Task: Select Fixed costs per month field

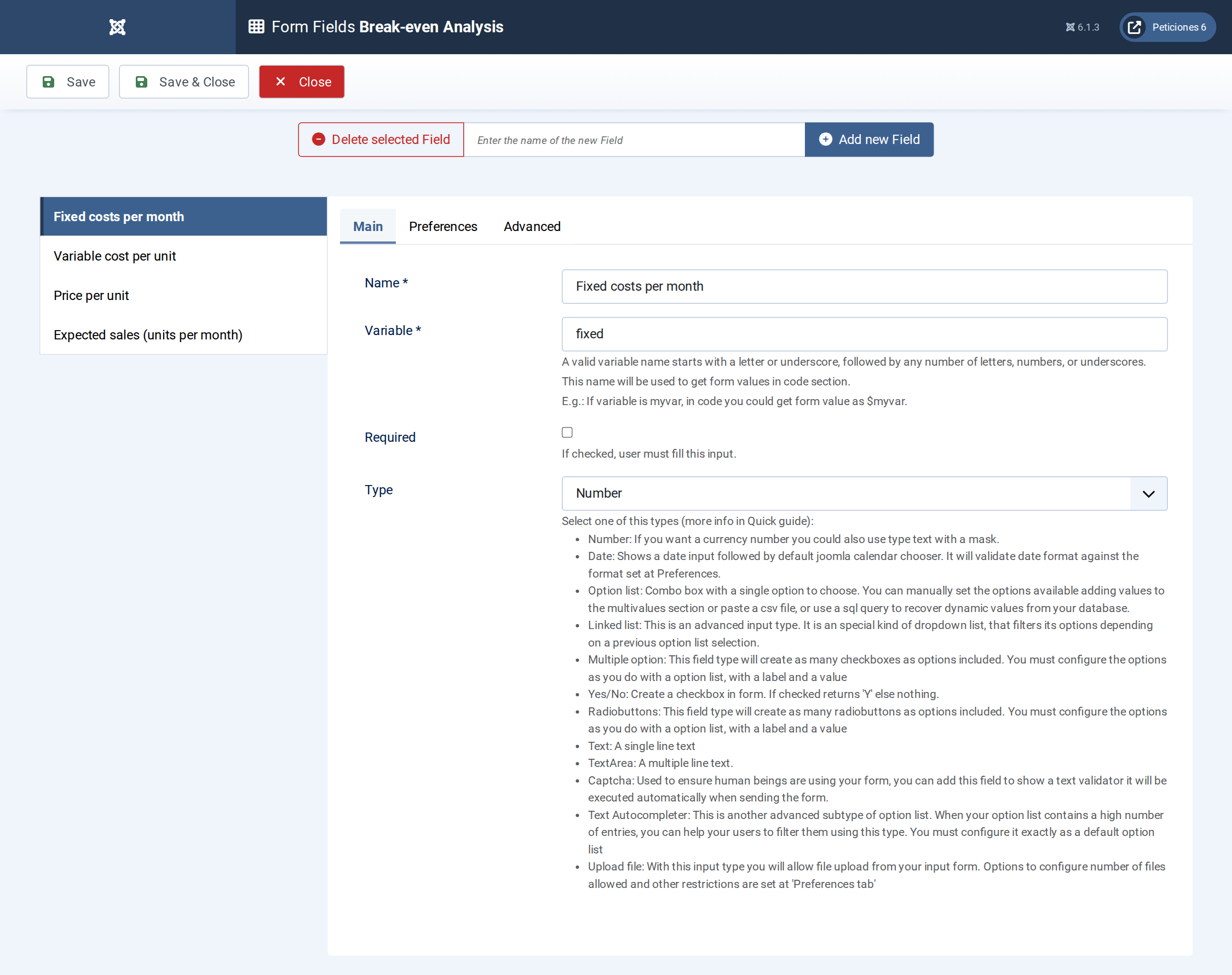Action: 183,216
